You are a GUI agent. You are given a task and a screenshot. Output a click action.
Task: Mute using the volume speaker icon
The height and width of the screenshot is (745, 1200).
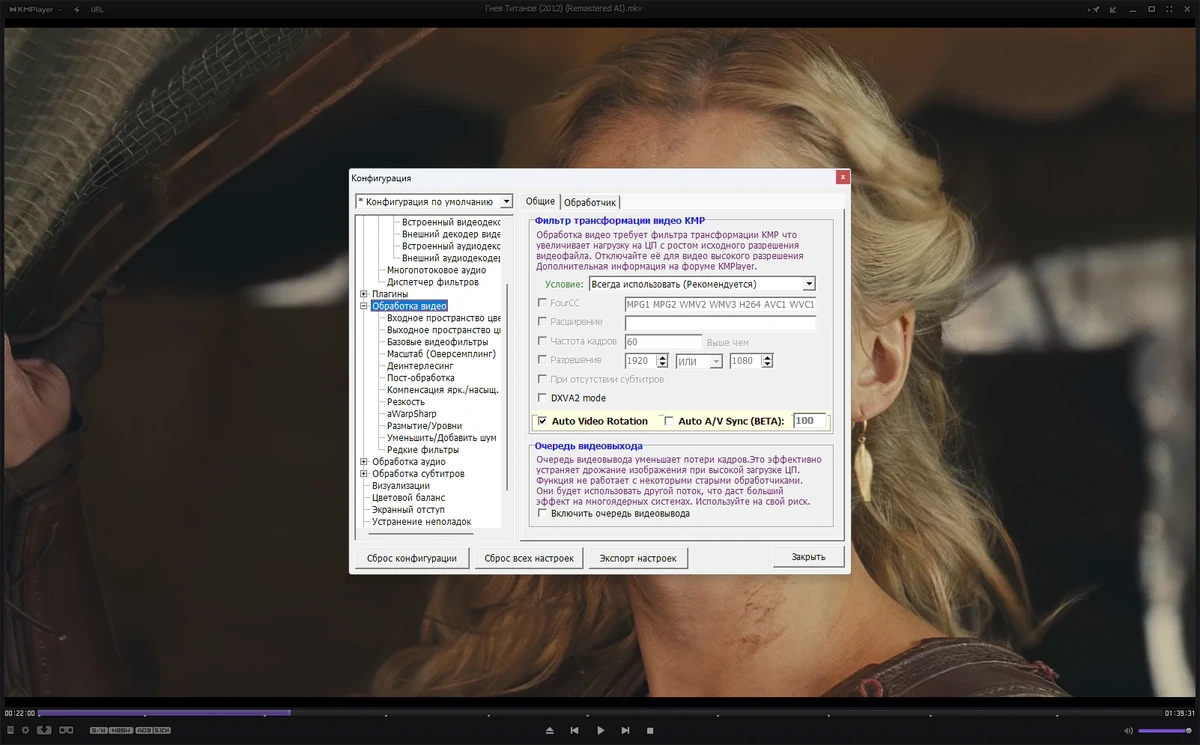1130,731
